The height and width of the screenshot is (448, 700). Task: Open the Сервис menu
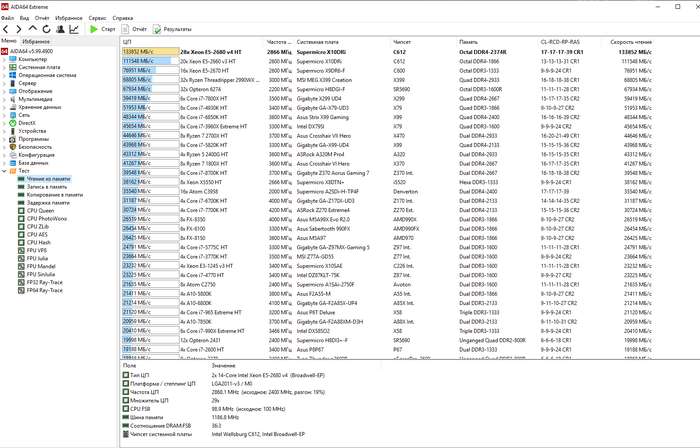tap(97, 18)
